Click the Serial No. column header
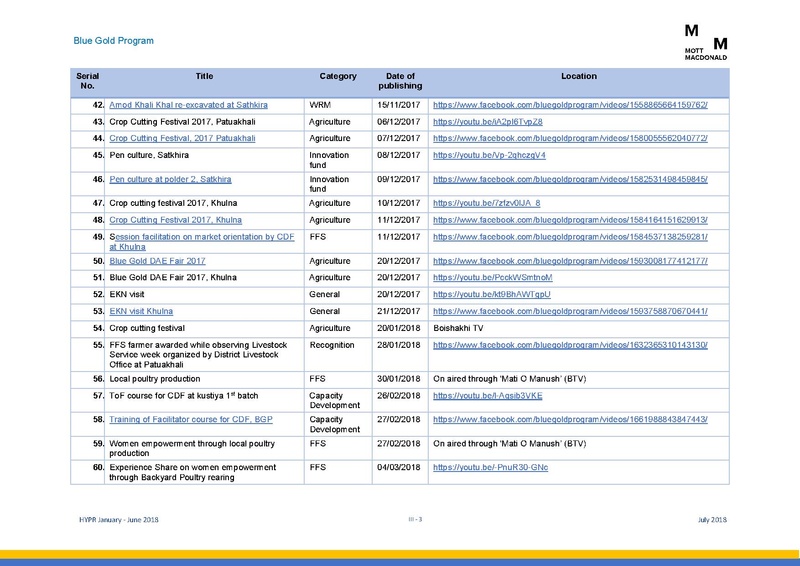Screen dimensions: 800x566 coord(88,81)
